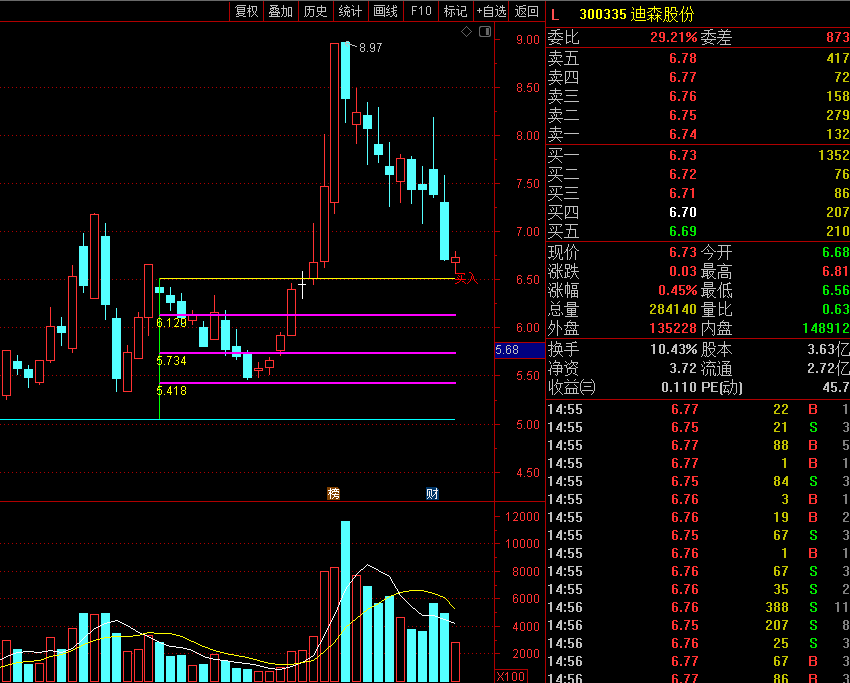
Task: Click the 内盘 value 148912
Action: tap(826, 328)
